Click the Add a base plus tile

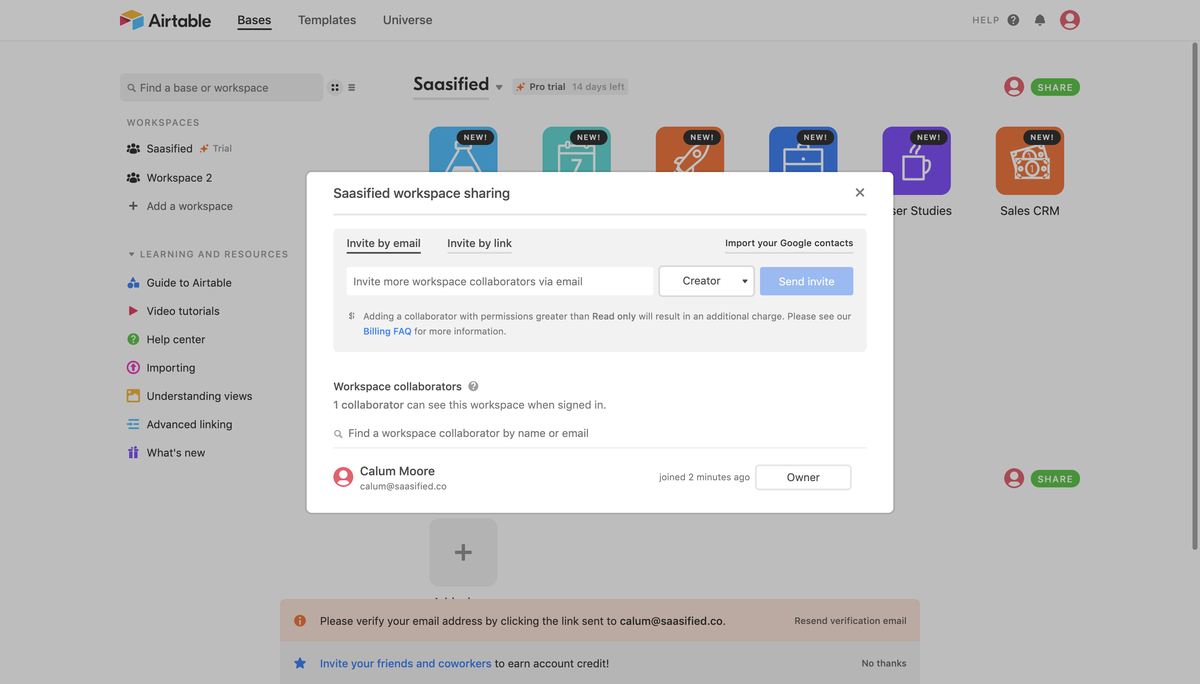click(x=463, y=552)
